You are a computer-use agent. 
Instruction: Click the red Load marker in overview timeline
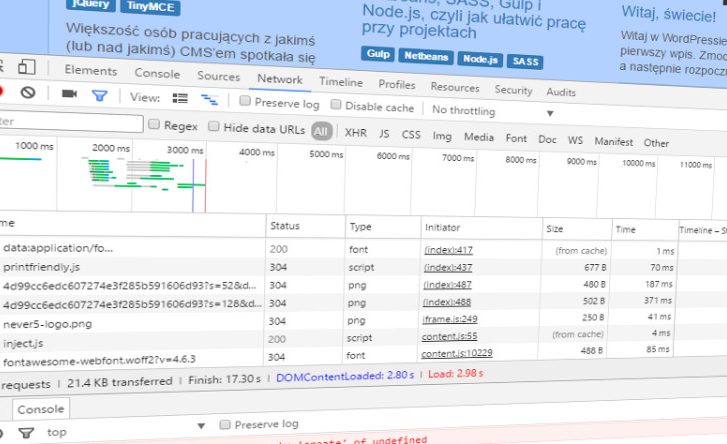[x=205, y=185]
